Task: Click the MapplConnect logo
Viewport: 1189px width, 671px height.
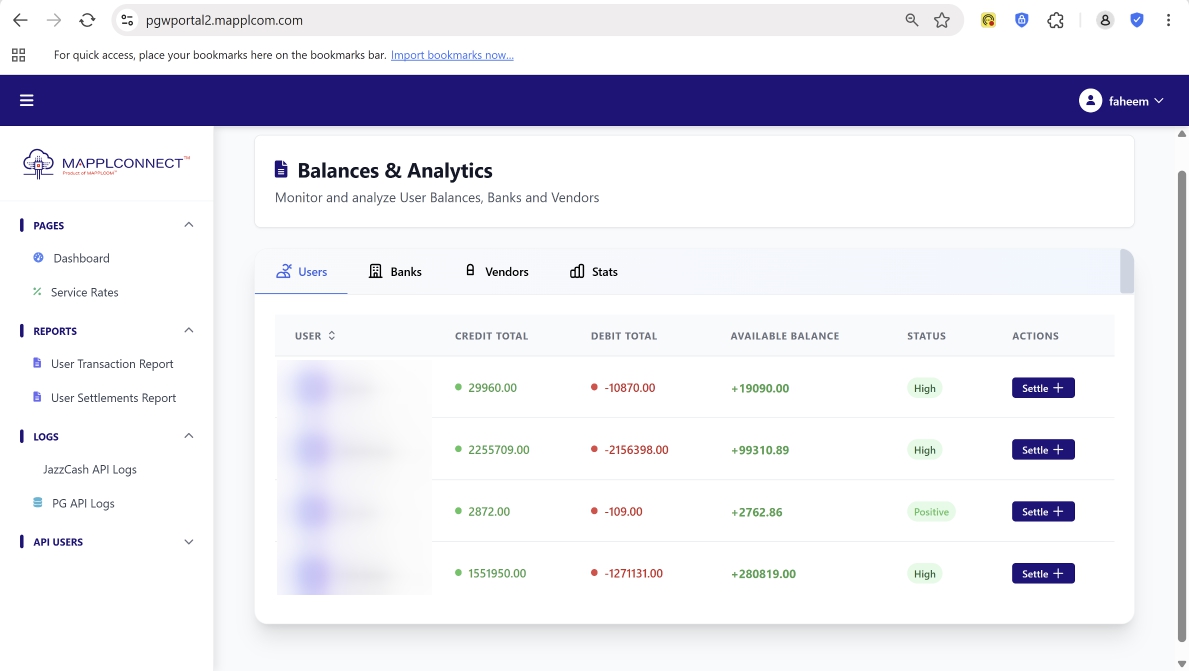Action: coord(107,164)
